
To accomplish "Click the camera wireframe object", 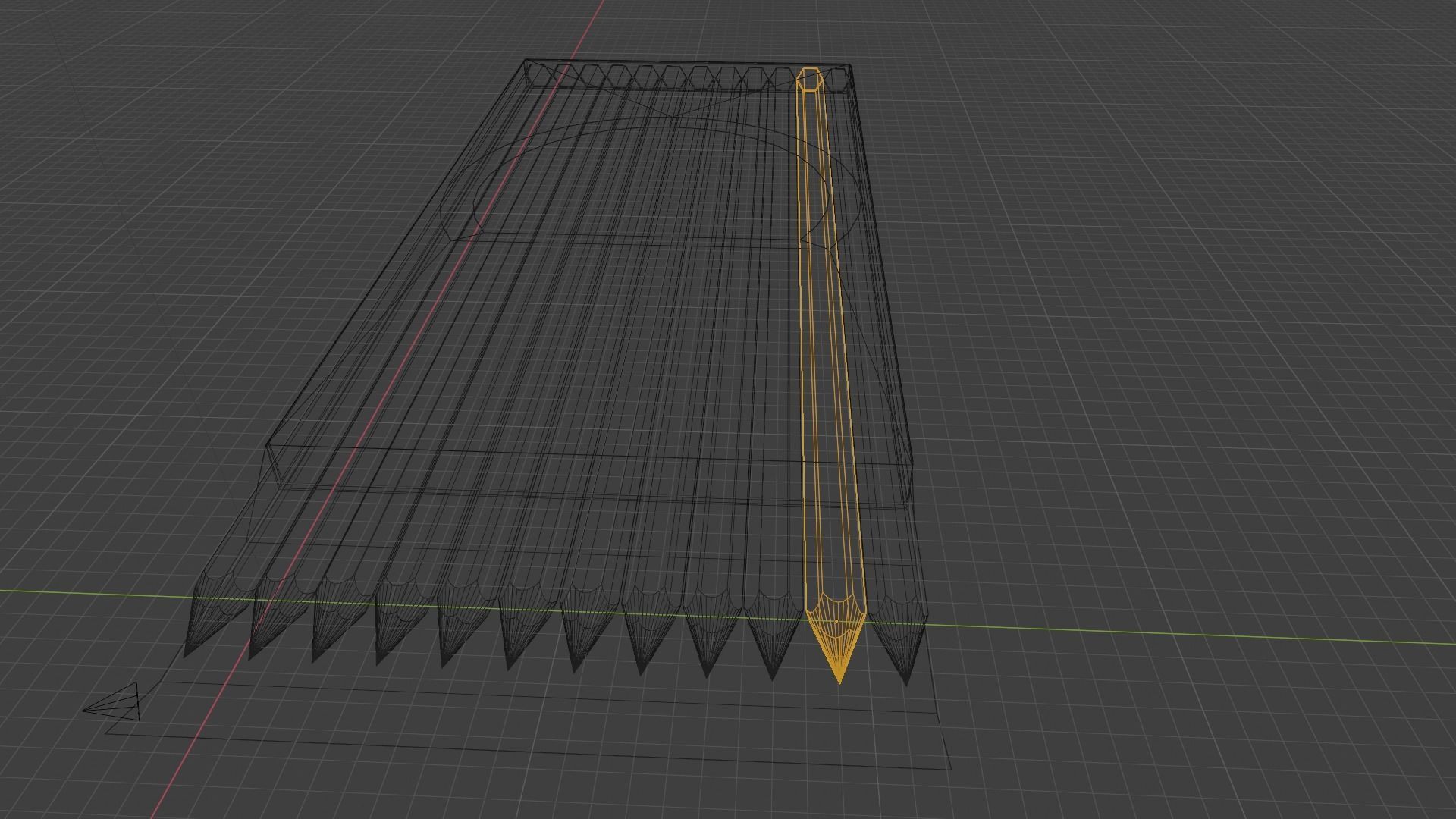I will pos(111,701).
